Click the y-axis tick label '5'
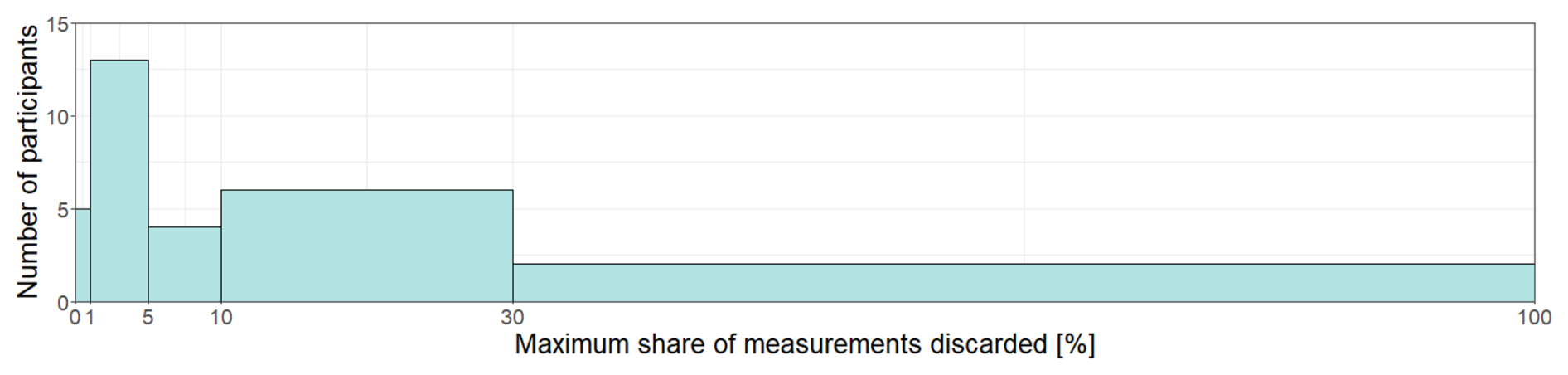This screenshot has height=375, width=1568. (x=62, y=210)
